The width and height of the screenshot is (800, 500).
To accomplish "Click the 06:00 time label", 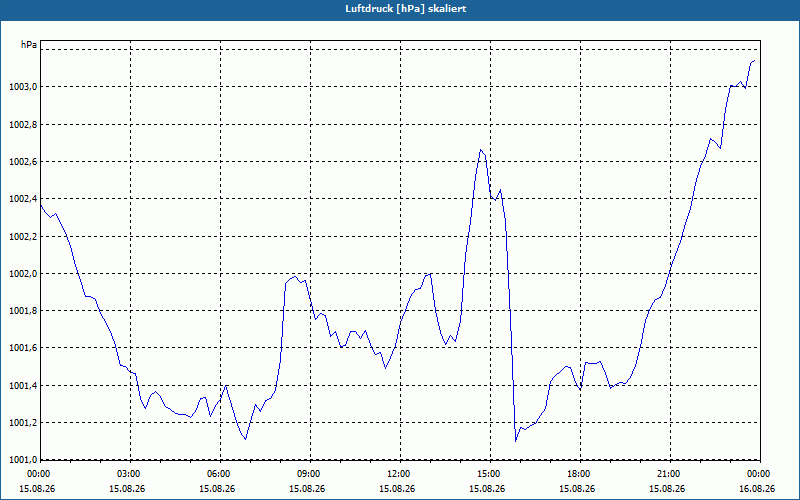I will pos(220,474).
